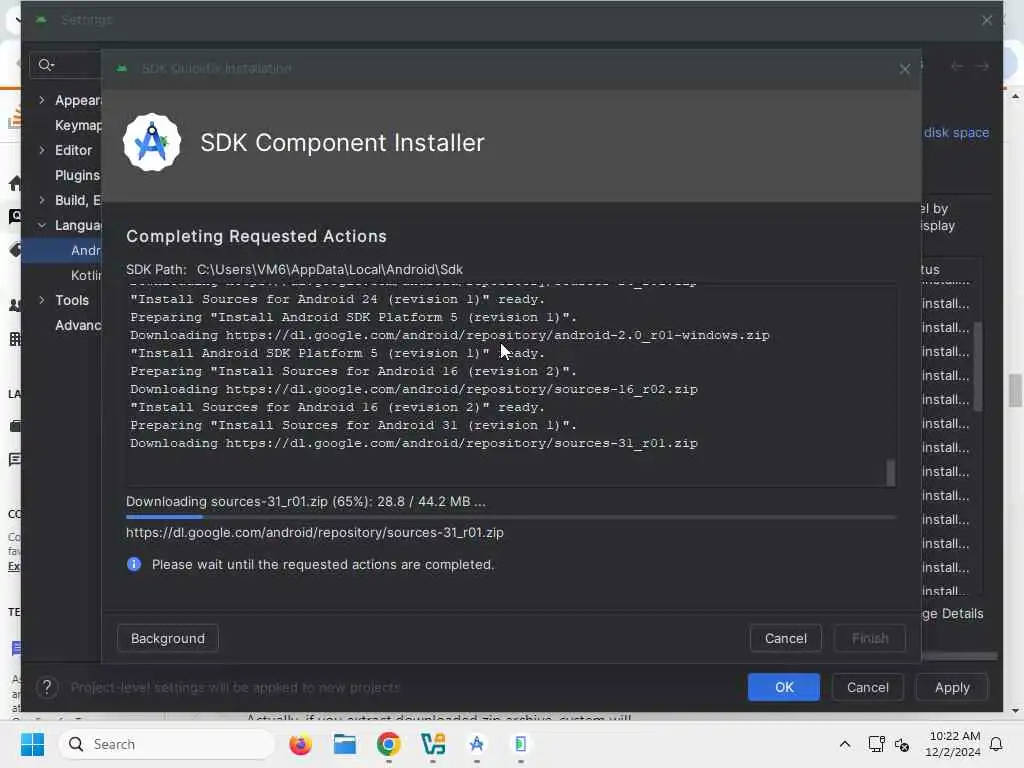Click the SDK list vertical scrollbar
The width and height of the screenshot is (1024, 768).
pos(978,366)
